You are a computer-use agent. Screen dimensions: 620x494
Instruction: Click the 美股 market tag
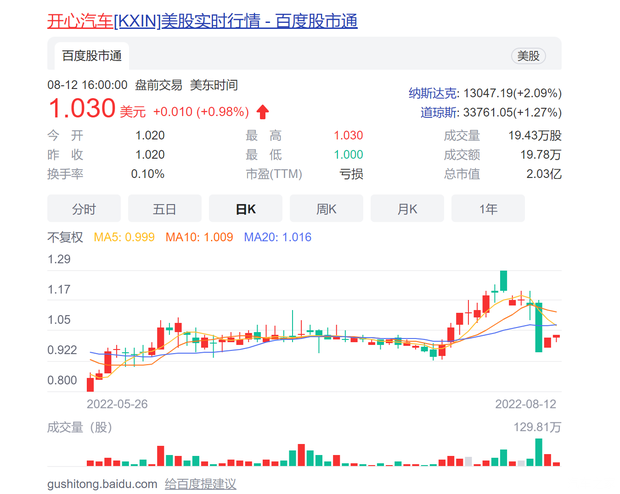[x=528, y=56]
